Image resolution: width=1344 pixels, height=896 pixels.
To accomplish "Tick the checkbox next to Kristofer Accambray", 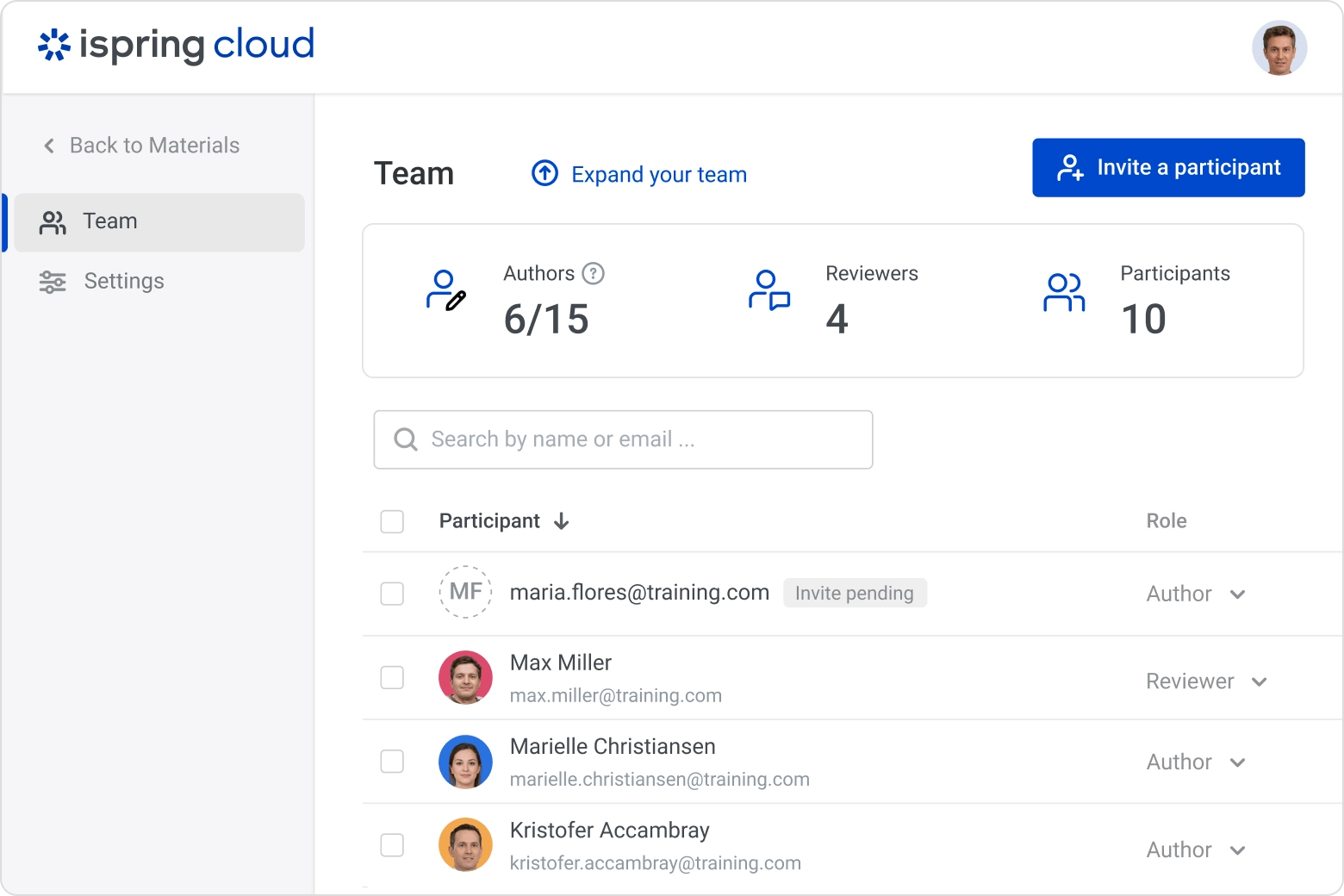I will (x=392, y=845).
